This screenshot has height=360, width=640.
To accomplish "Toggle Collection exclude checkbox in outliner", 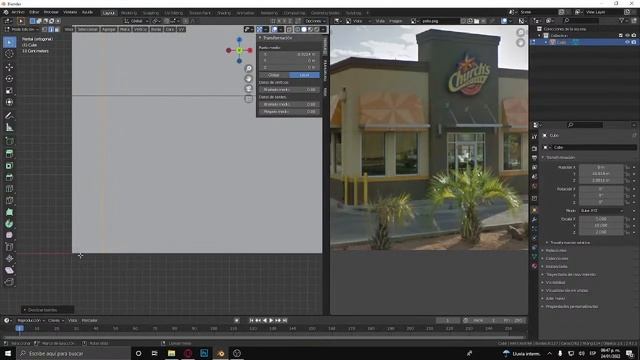I will pyautogui.click(x=621, y=36).
